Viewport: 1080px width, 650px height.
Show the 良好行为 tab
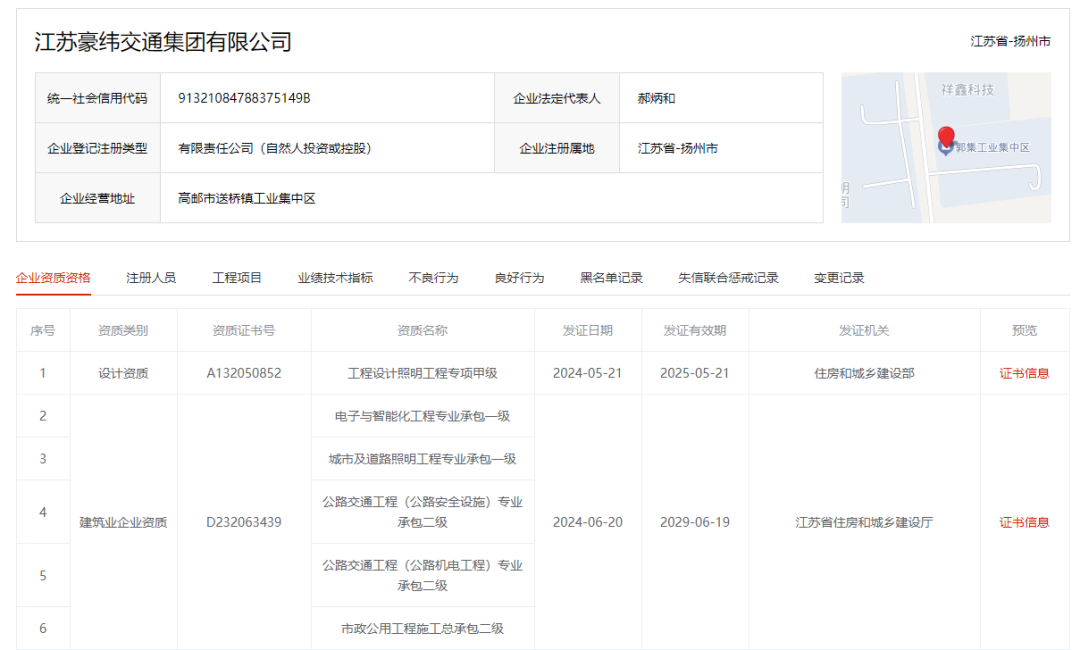[519, 277]
